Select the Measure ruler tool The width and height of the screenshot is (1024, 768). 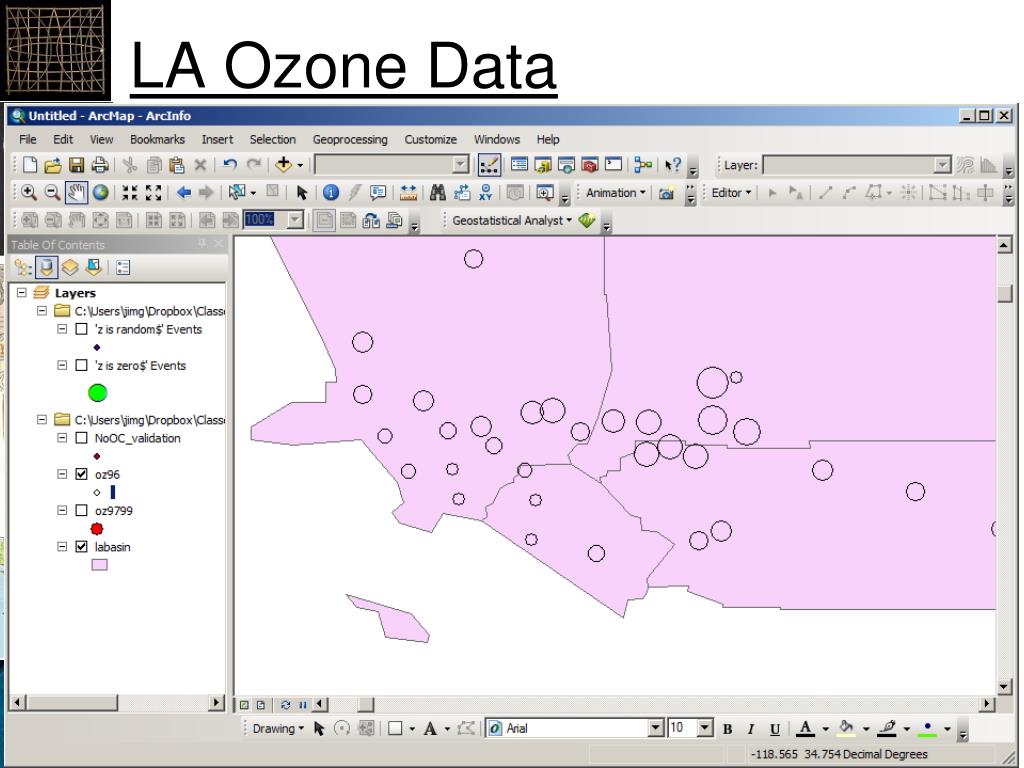408,193
